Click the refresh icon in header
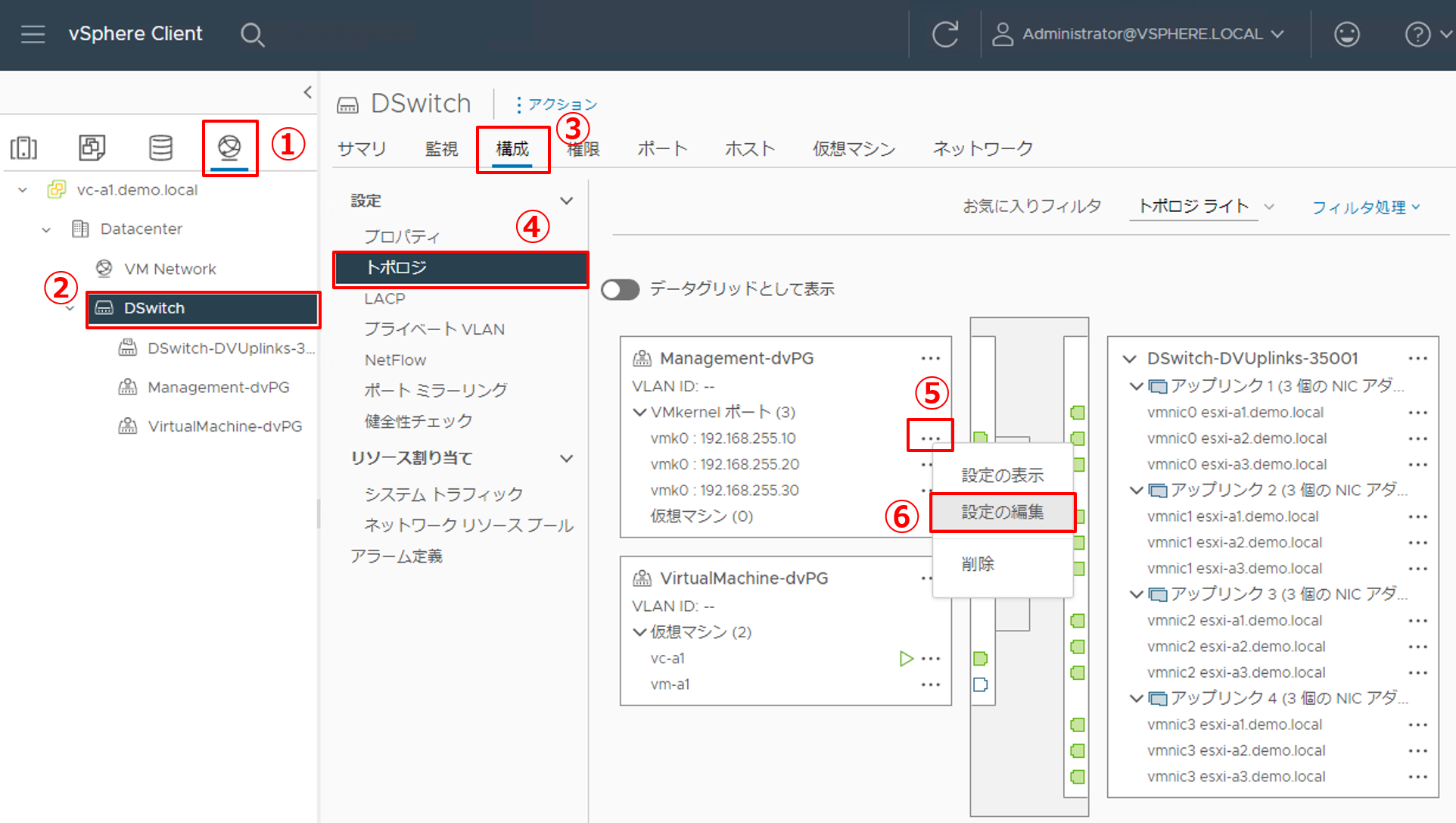Image resolution: width=1456 pixels, height=823 pixels. click(x=945, y=34)
